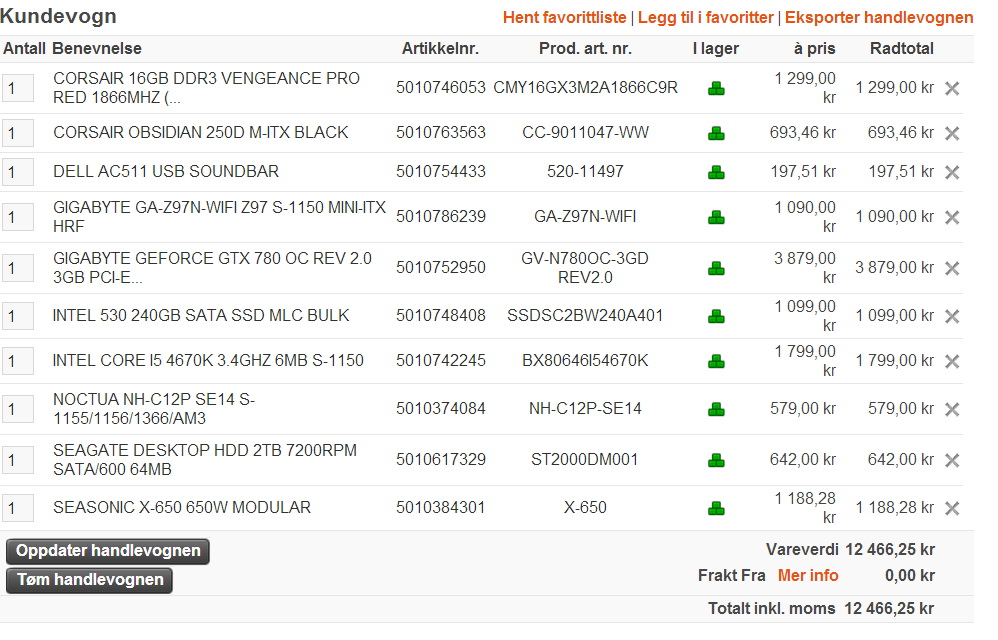Open product GIGABYTE GEFORCE GTX 780 OC
Screen dimensions: 998x640
212,268
